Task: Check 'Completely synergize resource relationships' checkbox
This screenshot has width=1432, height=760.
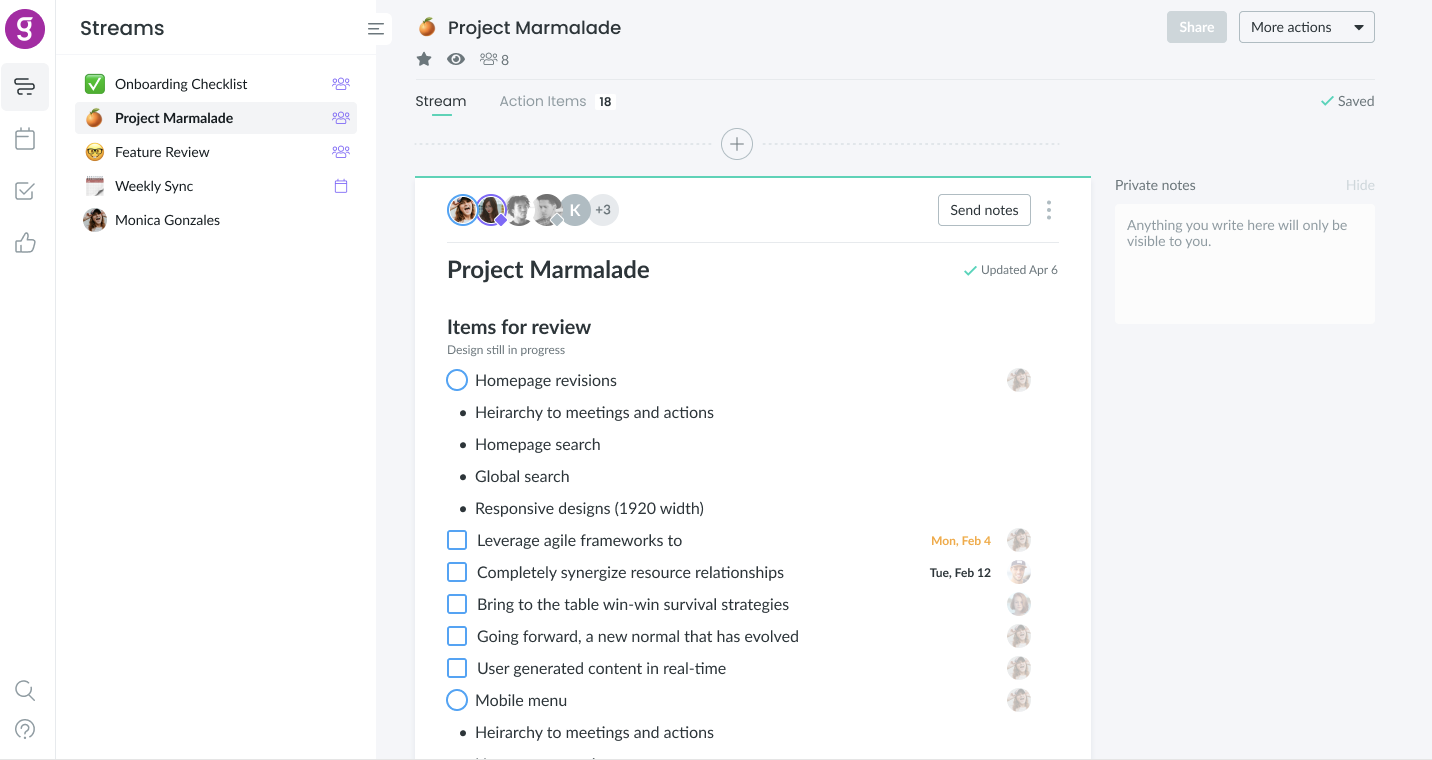Action: click(x=457, y=572)
